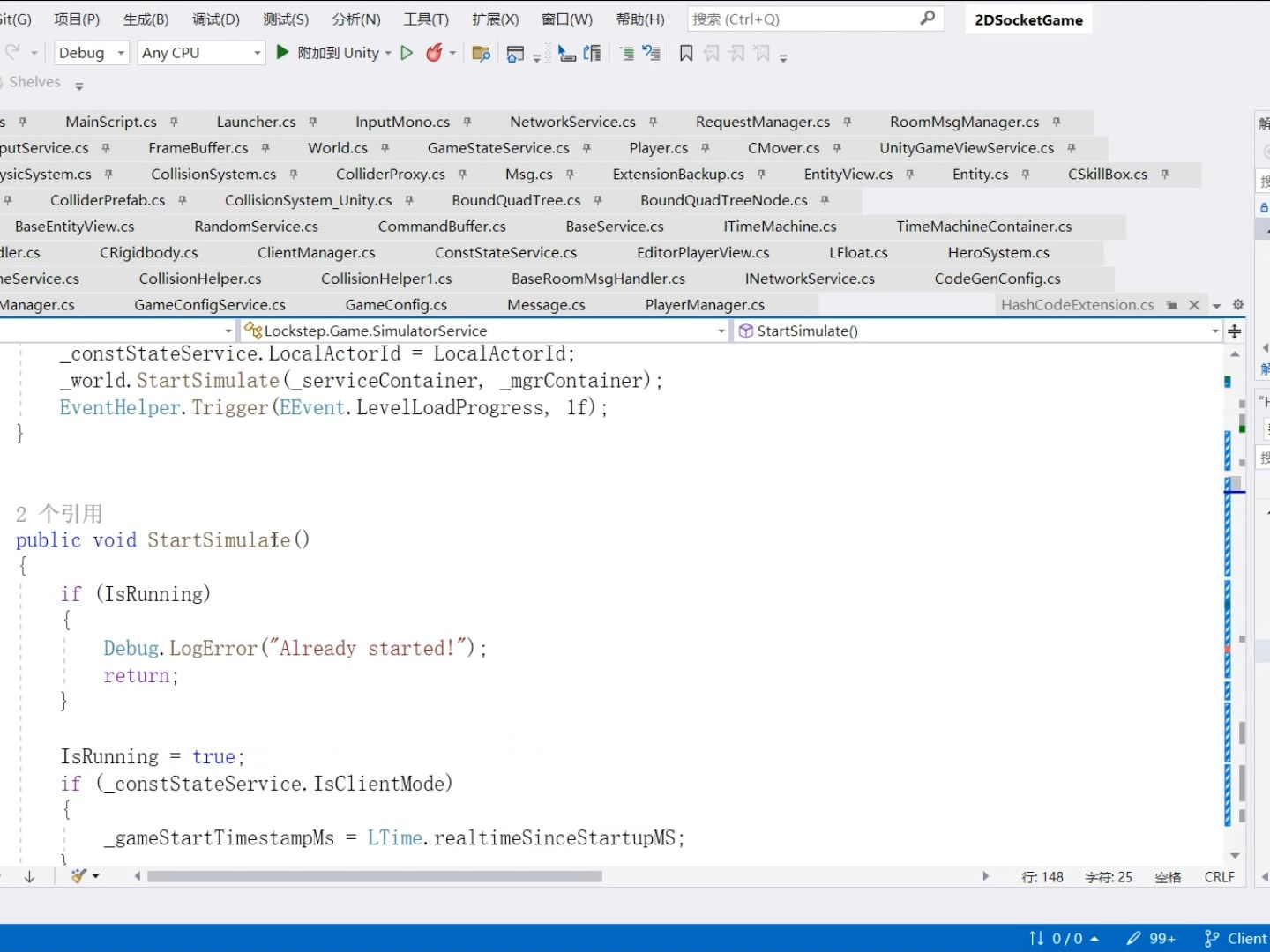This screenshot has width=1270, height=952.
Task: Expand the Attach to Unity dropdown arrow
Action: click(x=388, y=54)
